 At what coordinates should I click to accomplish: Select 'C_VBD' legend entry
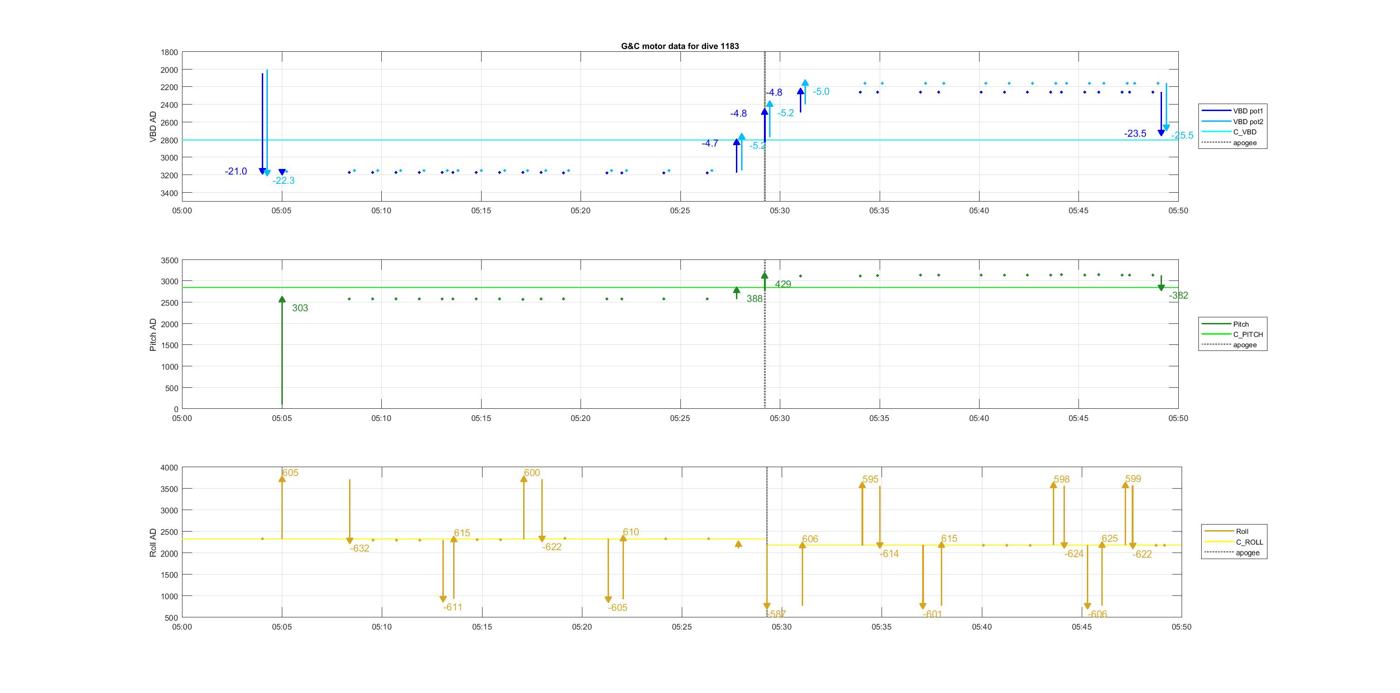(x=1228, y=132)
